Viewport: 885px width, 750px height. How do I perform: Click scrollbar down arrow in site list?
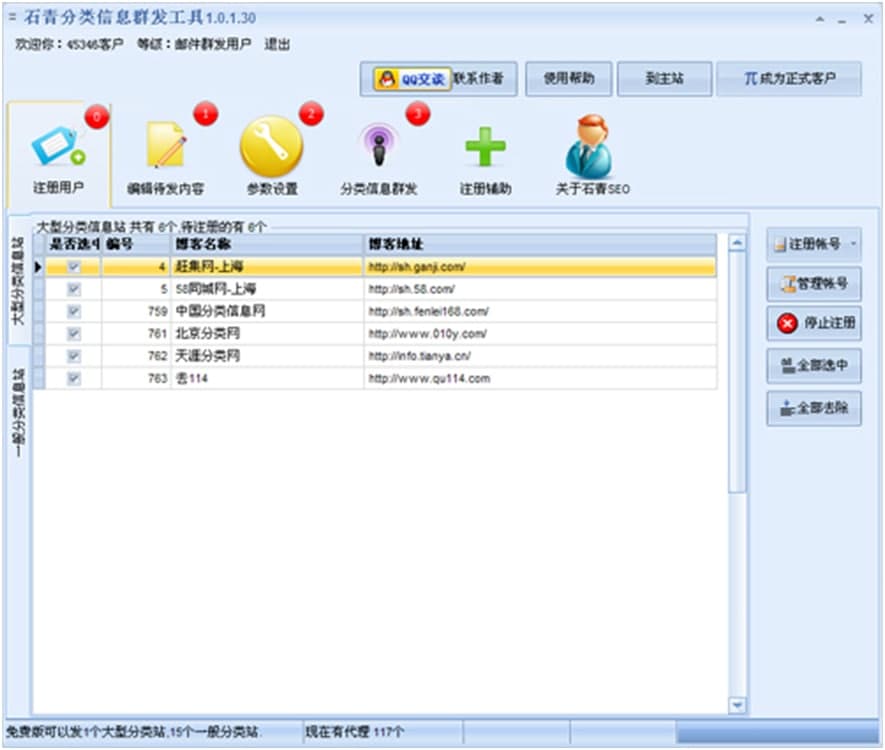[737, 705]
